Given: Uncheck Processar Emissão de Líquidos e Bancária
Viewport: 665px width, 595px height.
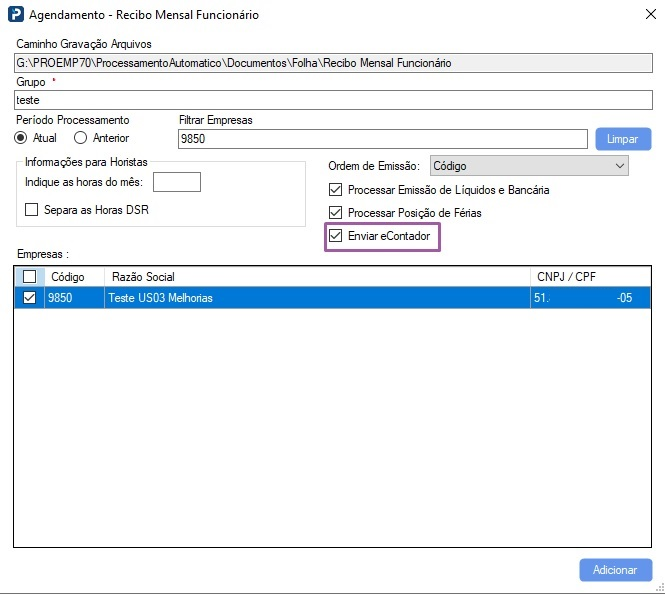Looking at the screenshot, I should click(x=336, y=190).
